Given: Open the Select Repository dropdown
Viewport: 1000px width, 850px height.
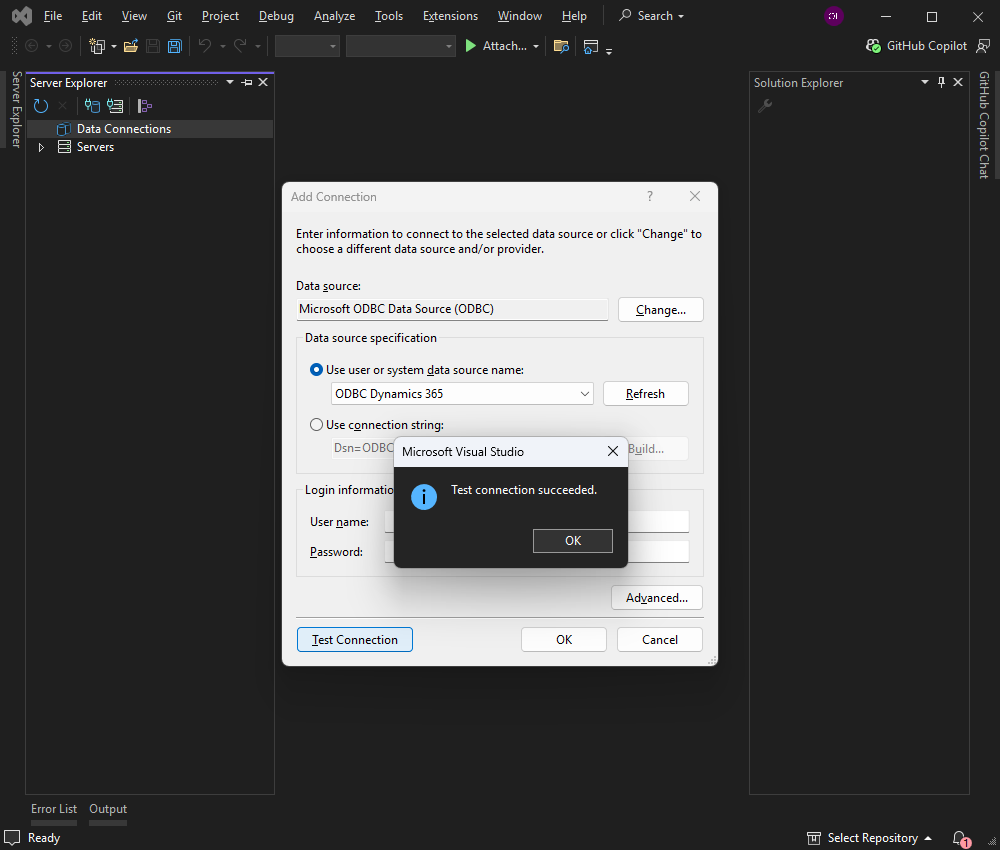Looking at the screenshot, I should (x=870, y=838).
